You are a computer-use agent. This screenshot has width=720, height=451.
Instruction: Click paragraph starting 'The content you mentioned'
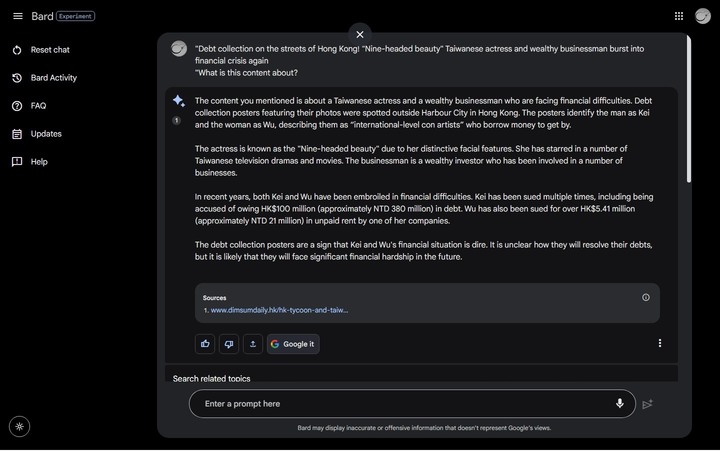click(x=423, y=113)
